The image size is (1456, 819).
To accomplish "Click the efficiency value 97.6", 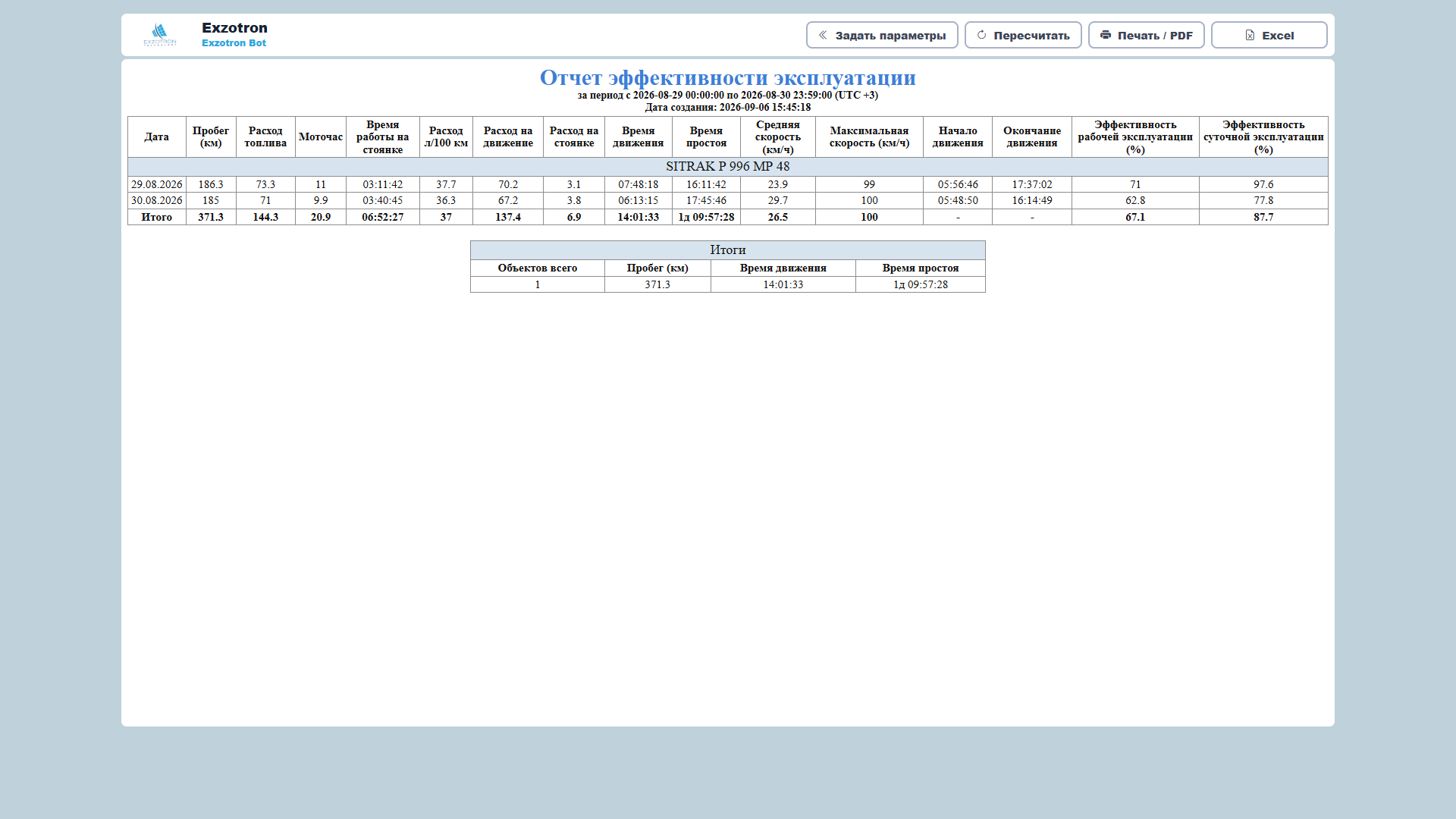I will 1263,184.
